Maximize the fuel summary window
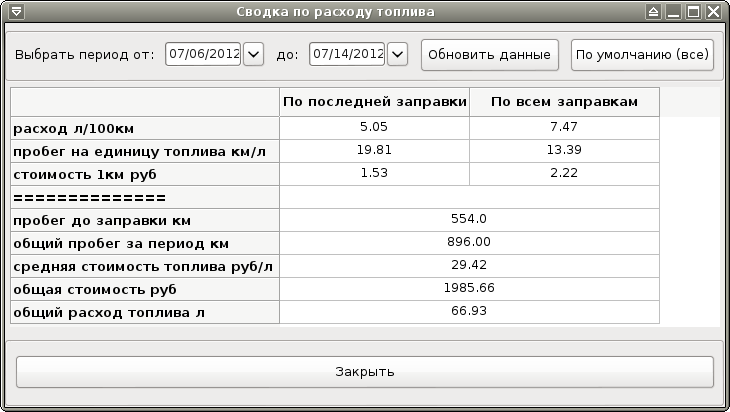 tap(693, 12)
